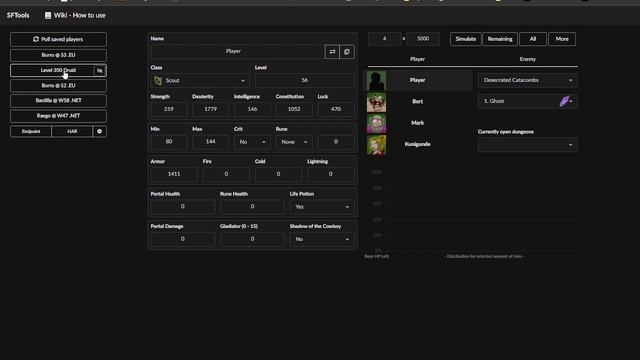Open the Desecrated Catacombs dungeon dropdown
Screen dimensions: 640x360
coord(527,80)
